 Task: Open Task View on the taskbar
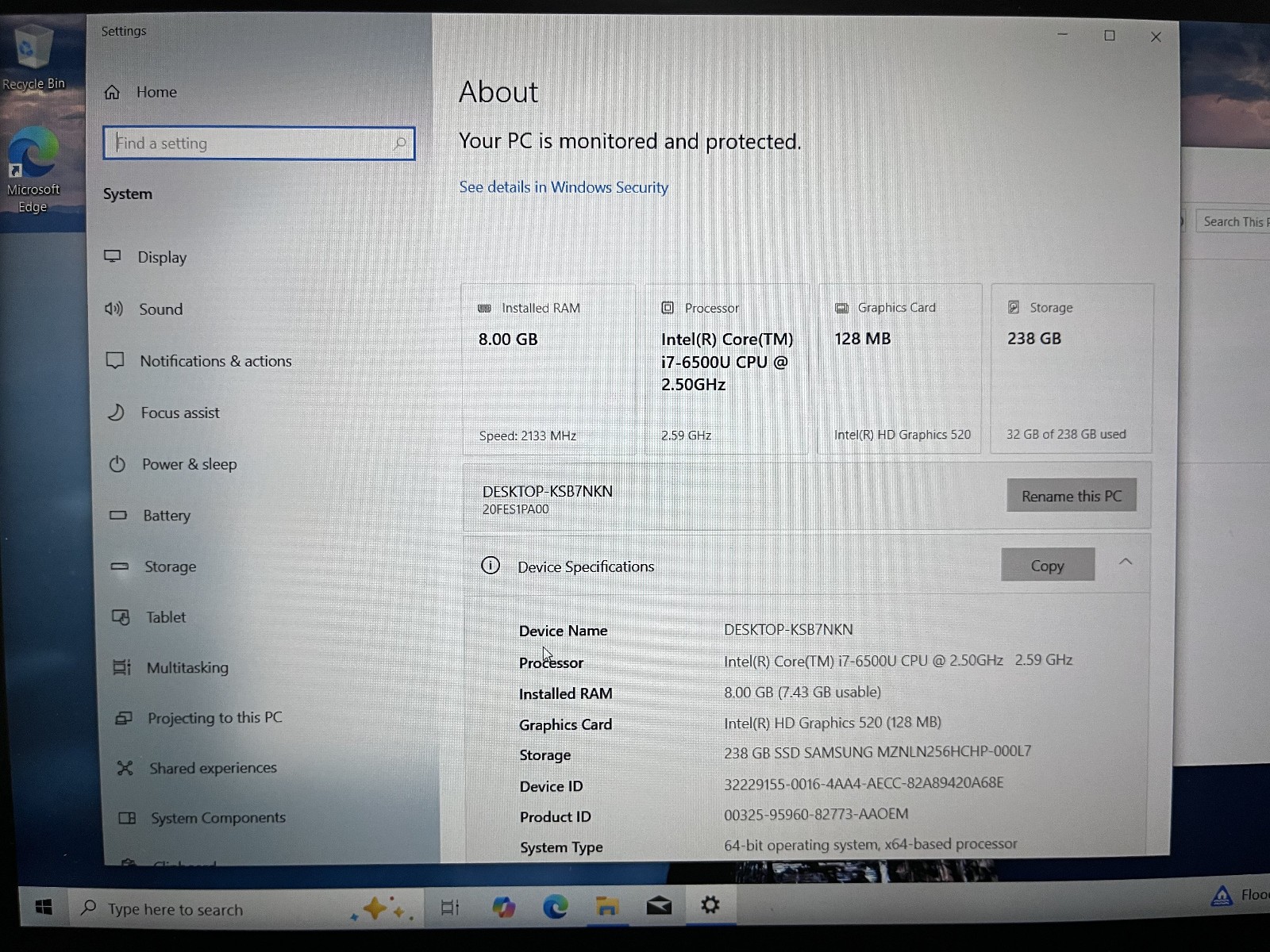(449, 907)
